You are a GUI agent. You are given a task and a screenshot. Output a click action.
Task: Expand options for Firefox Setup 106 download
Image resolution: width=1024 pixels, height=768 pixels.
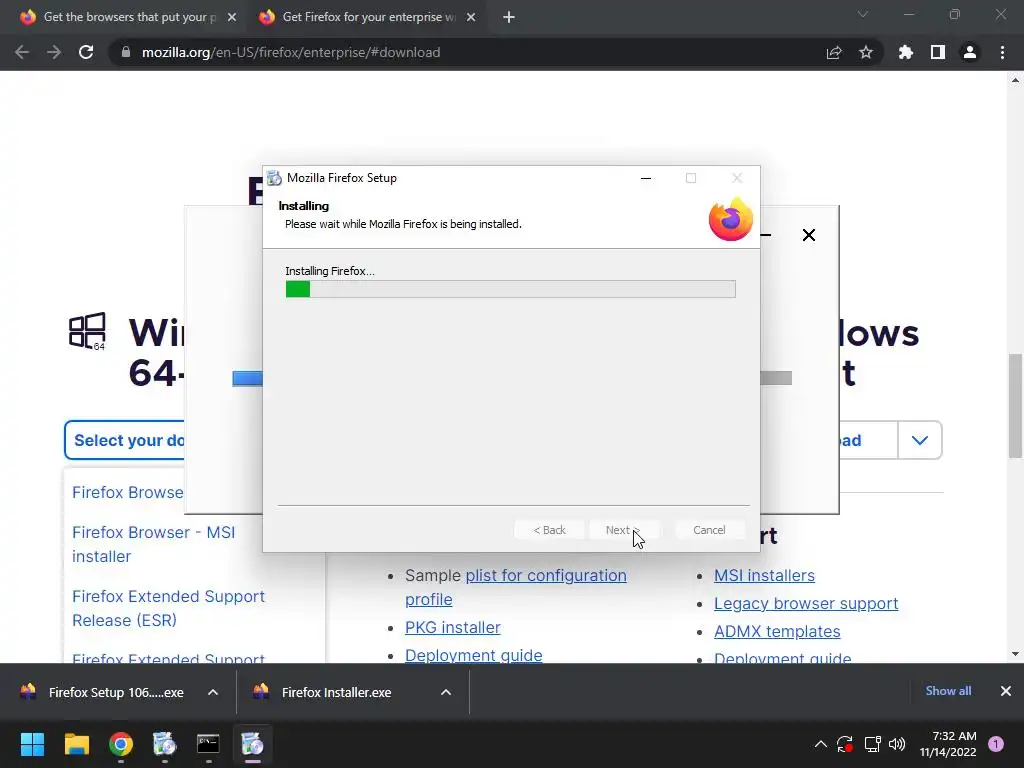213,692
